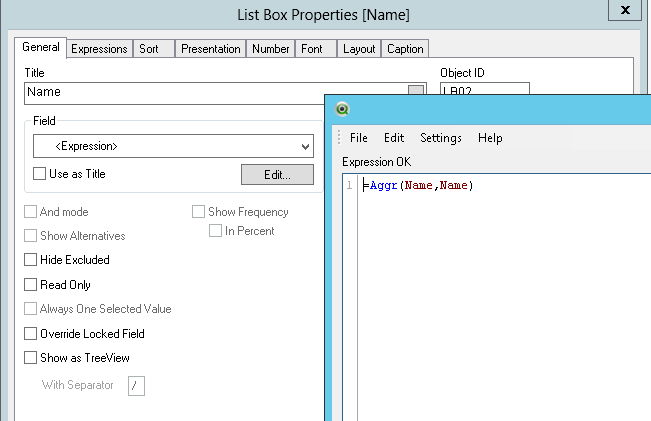Enable the Hide Excluded checkbox
Screen dimensions: 651x421
point(30,259)
